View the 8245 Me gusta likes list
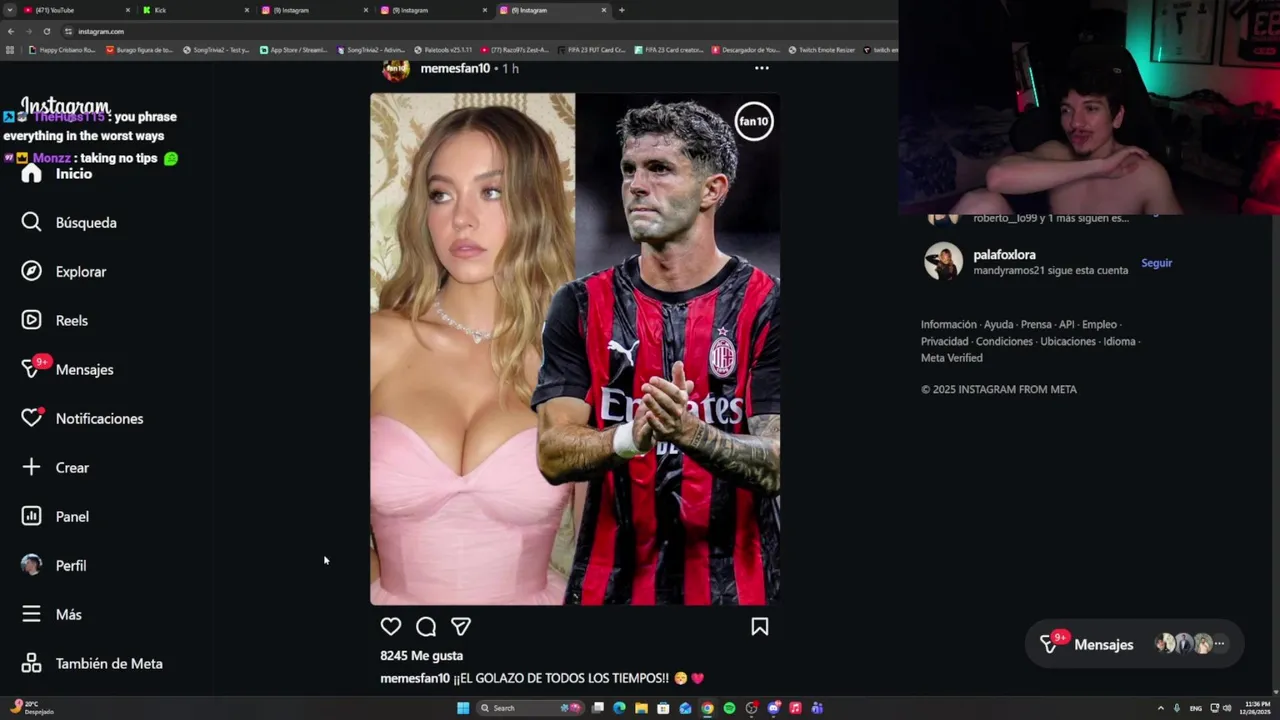Screen dimensions: 1280x720 pyautogui.click(x=421, y=656)
